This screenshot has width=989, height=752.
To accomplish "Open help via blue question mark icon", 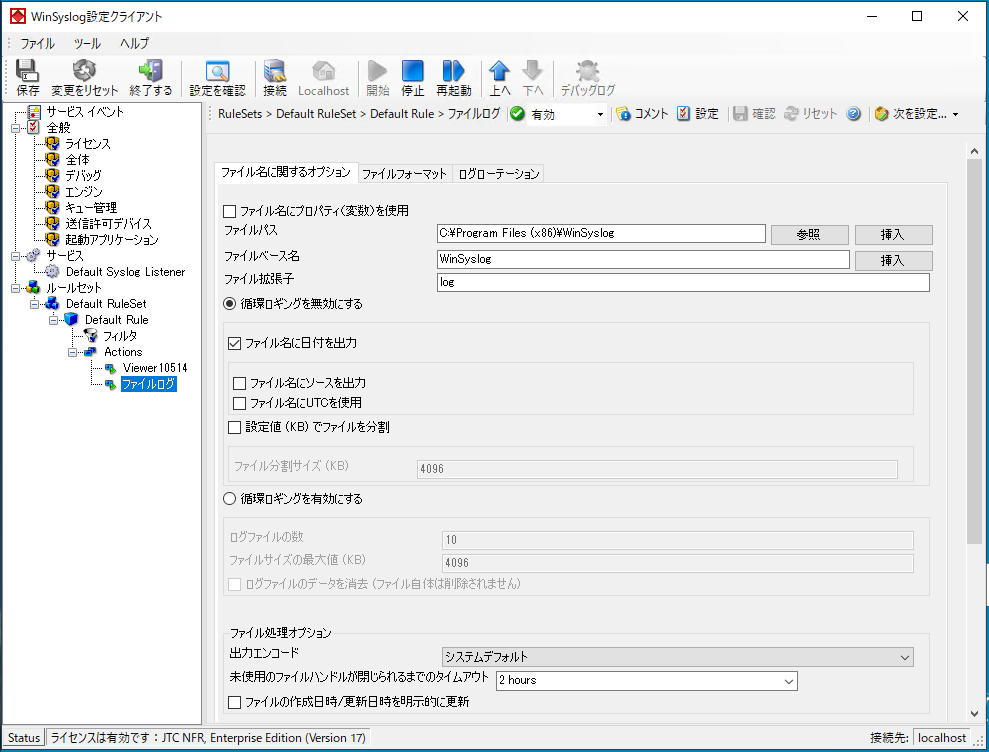I will 853,114.
